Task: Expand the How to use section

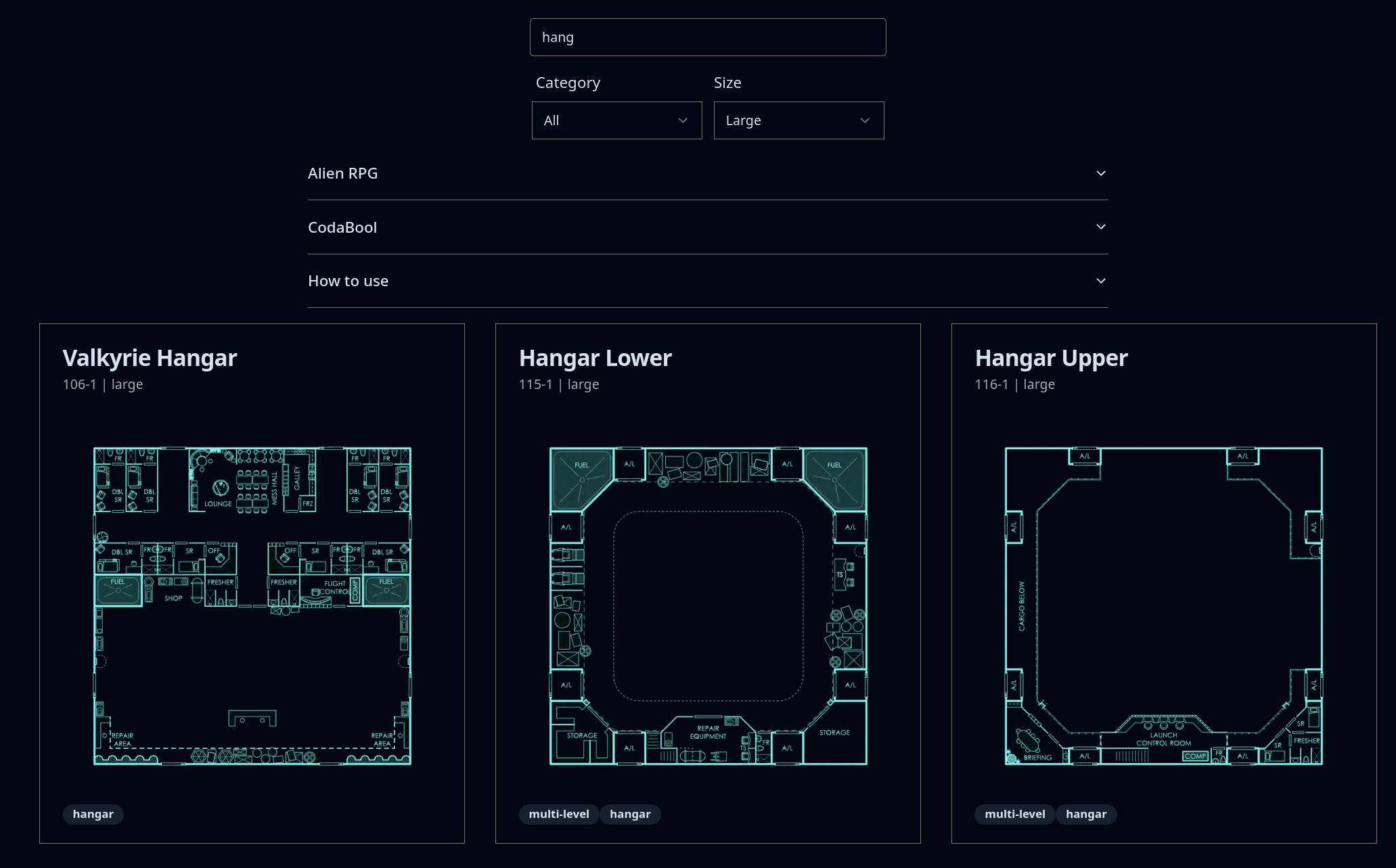Action: click(348, 281)
